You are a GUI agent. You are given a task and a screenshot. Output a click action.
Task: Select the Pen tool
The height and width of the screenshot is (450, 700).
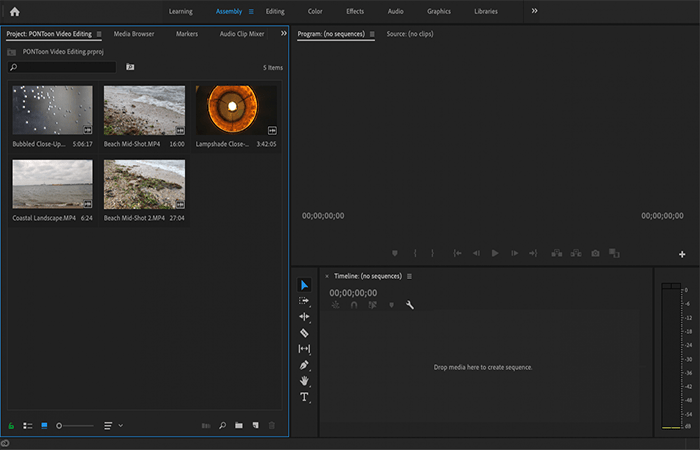[304, 365]
